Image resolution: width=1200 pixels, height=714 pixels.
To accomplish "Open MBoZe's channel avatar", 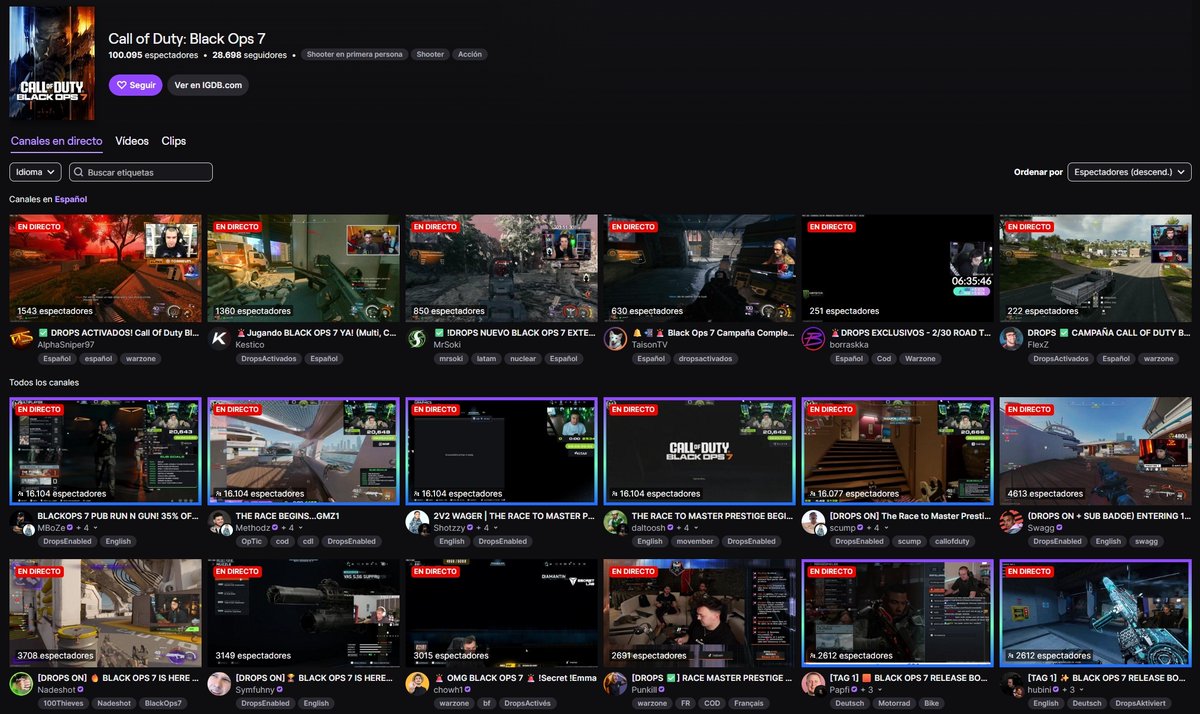I will coord(21,521).
